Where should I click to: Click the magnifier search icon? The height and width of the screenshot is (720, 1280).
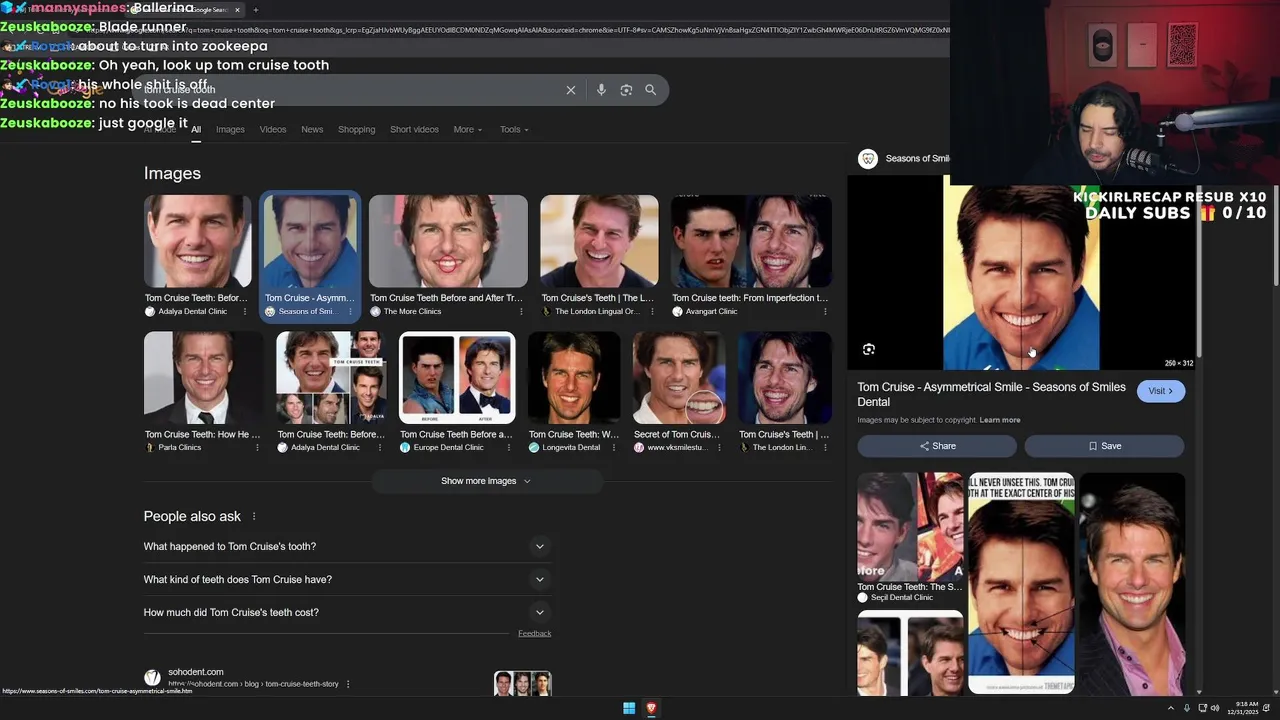coord(650,90)
